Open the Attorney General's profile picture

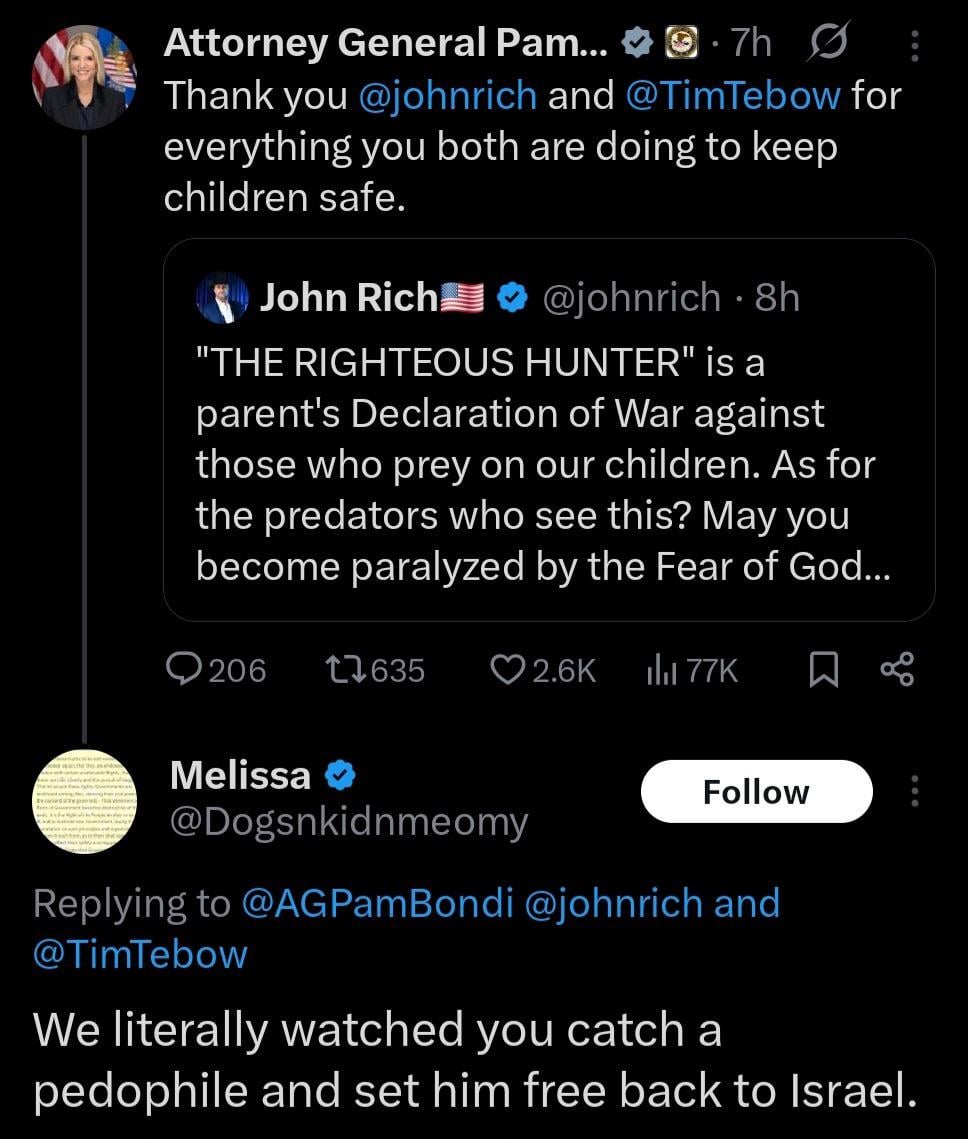tap(83, 78)
